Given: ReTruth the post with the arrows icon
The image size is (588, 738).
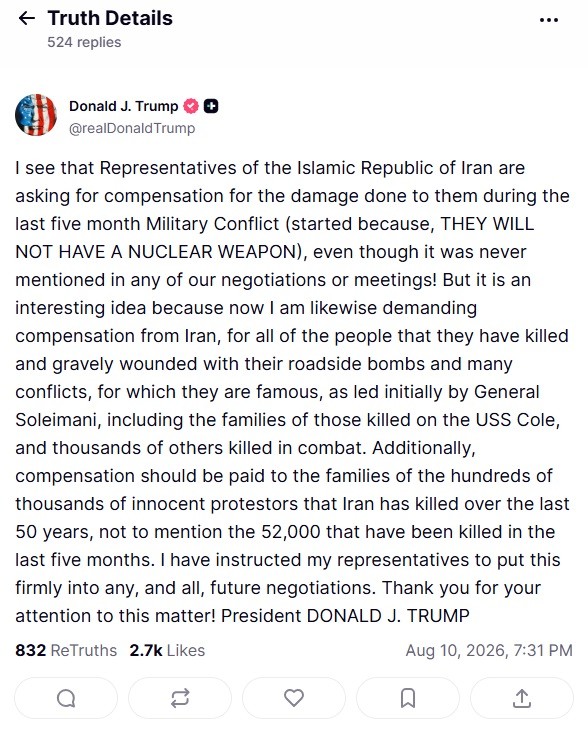Looking at the screenshot, I should (x=180, y=698).
